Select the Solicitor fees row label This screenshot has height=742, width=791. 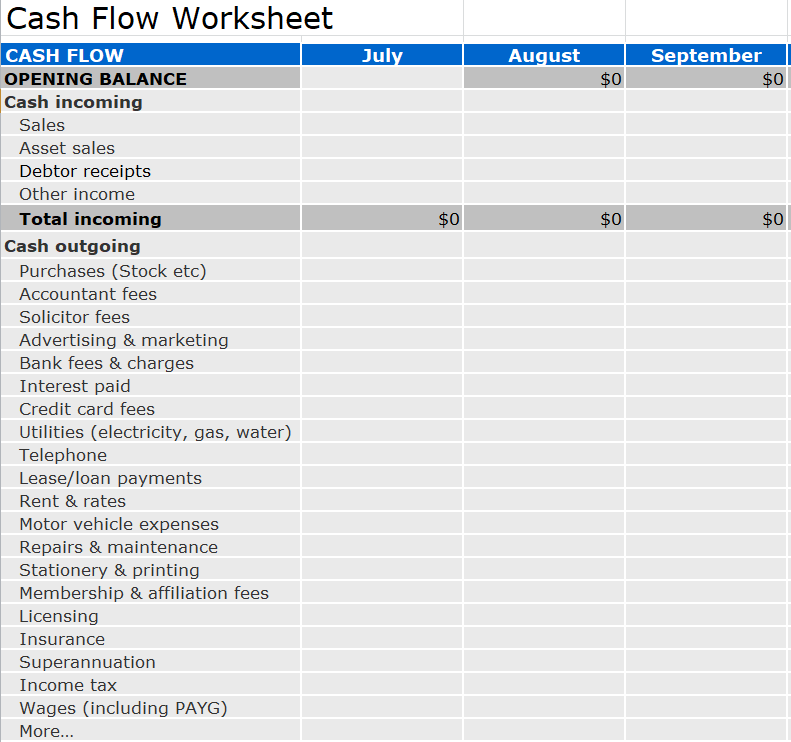click(x=75, y=317)
